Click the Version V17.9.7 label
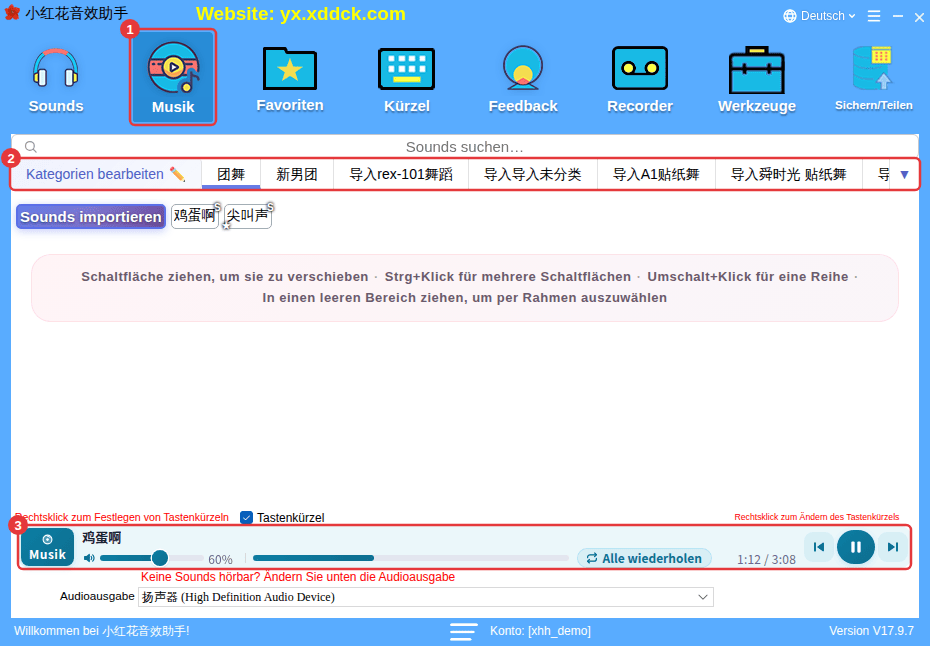 [871, 631]
